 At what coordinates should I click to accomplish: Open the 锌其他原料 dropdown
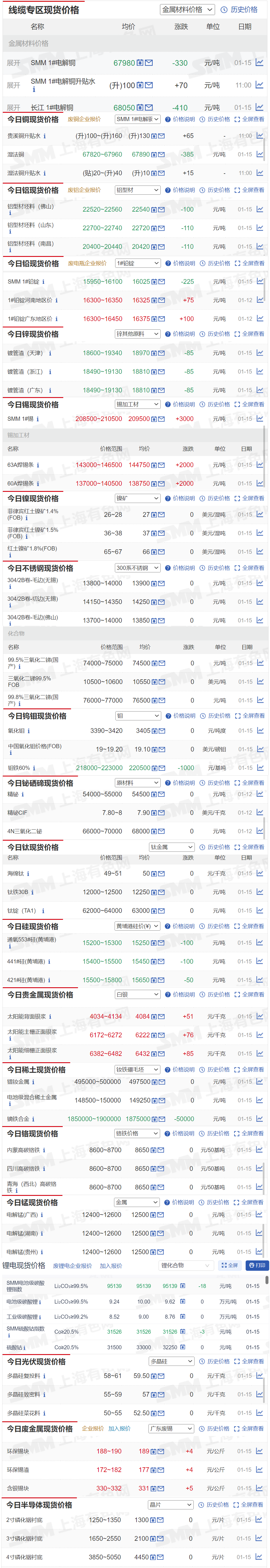tap(137, 334)
